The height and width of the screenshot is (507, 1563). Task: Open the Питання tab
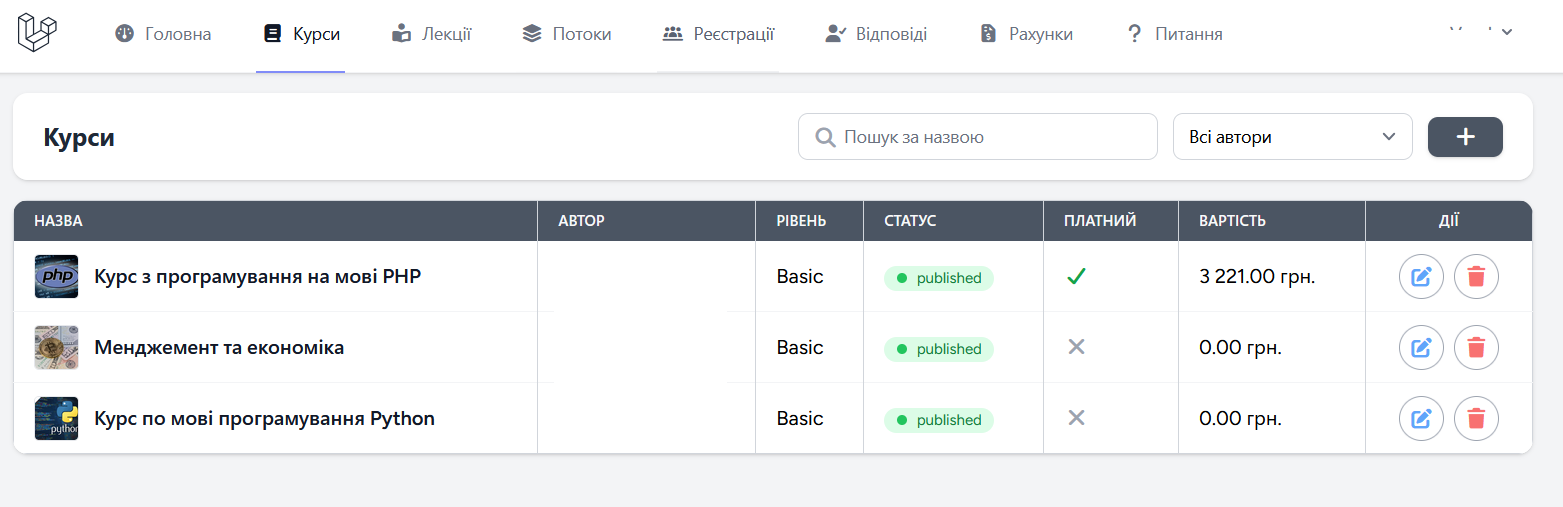click(1174, 34)
